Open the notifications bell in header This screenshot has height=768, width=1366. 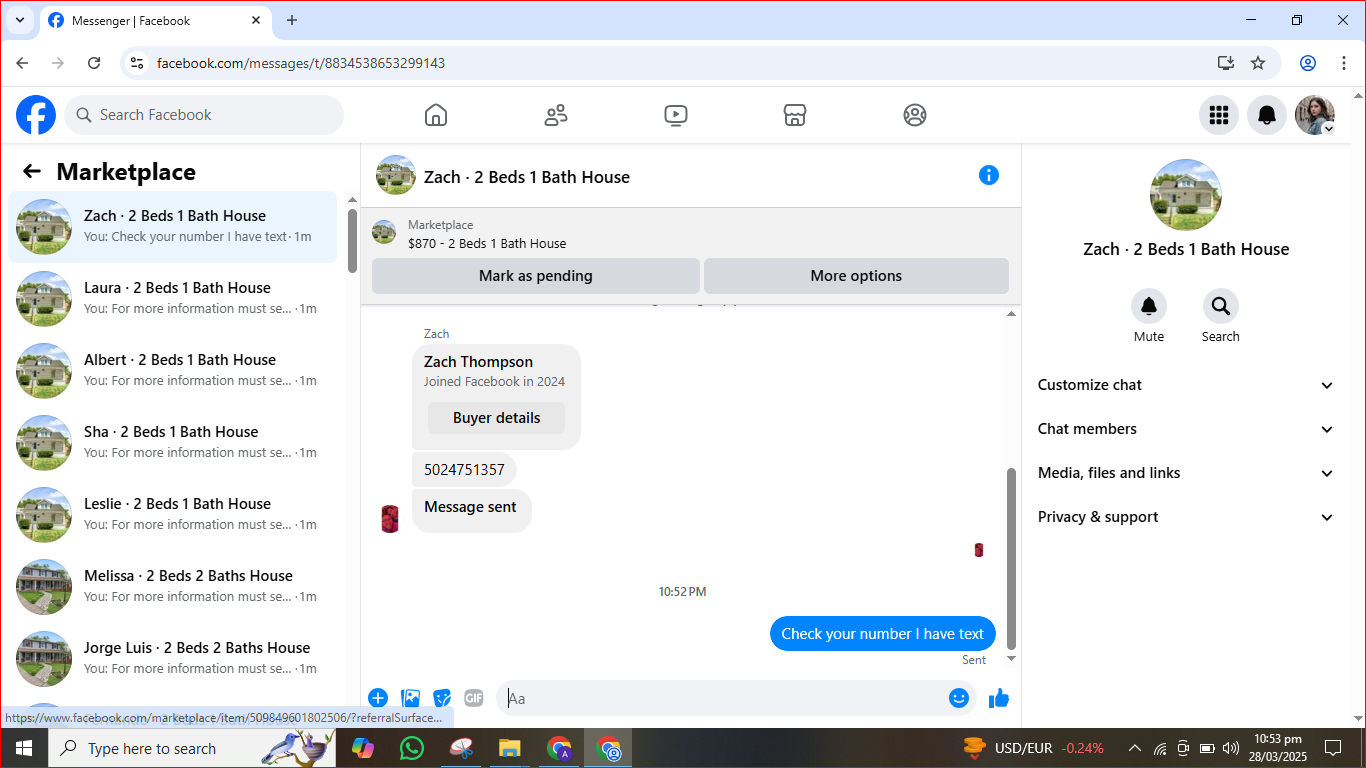click(1267, 115)
